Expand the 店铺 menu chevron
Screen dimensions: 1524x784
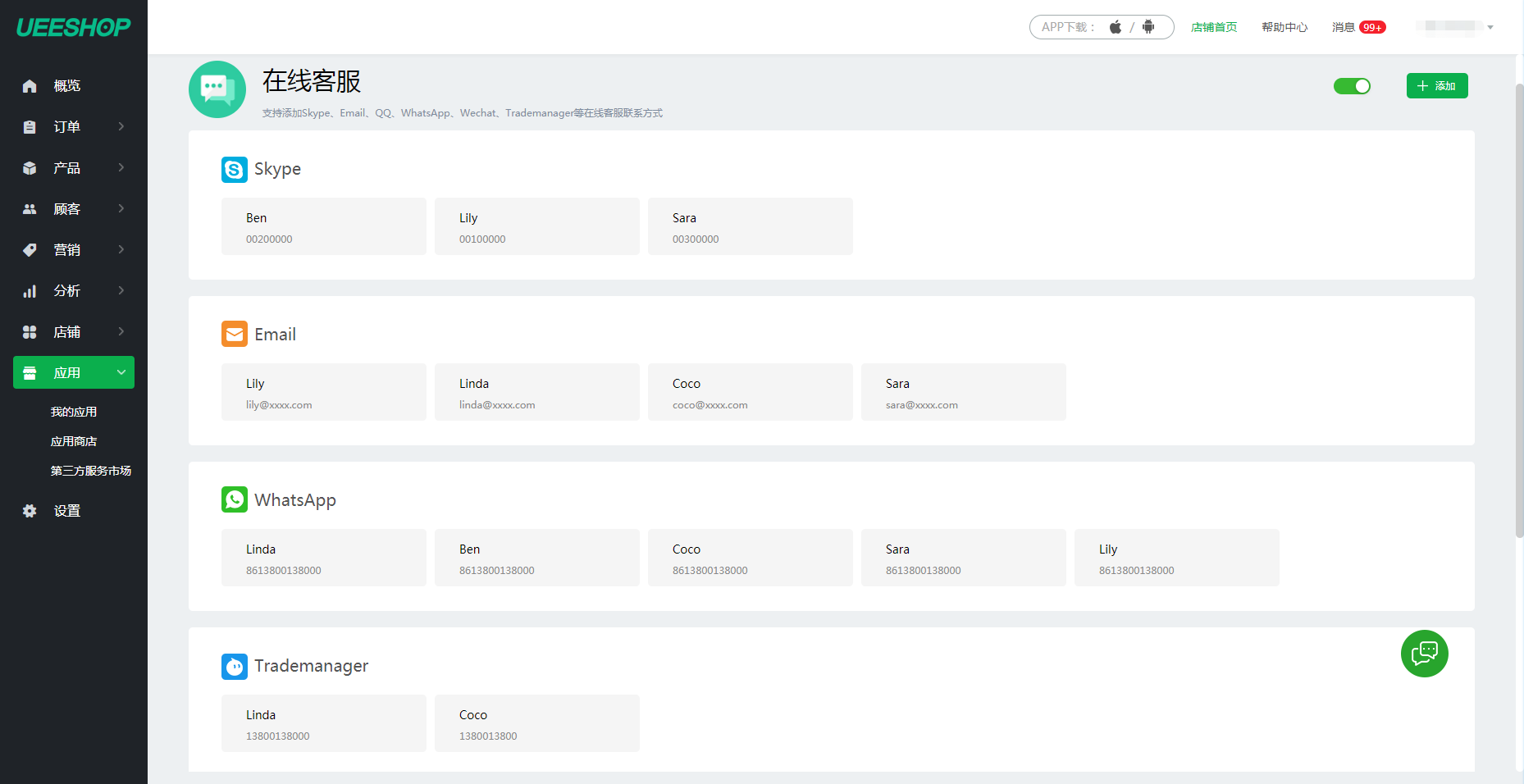(x=121, y=331)
